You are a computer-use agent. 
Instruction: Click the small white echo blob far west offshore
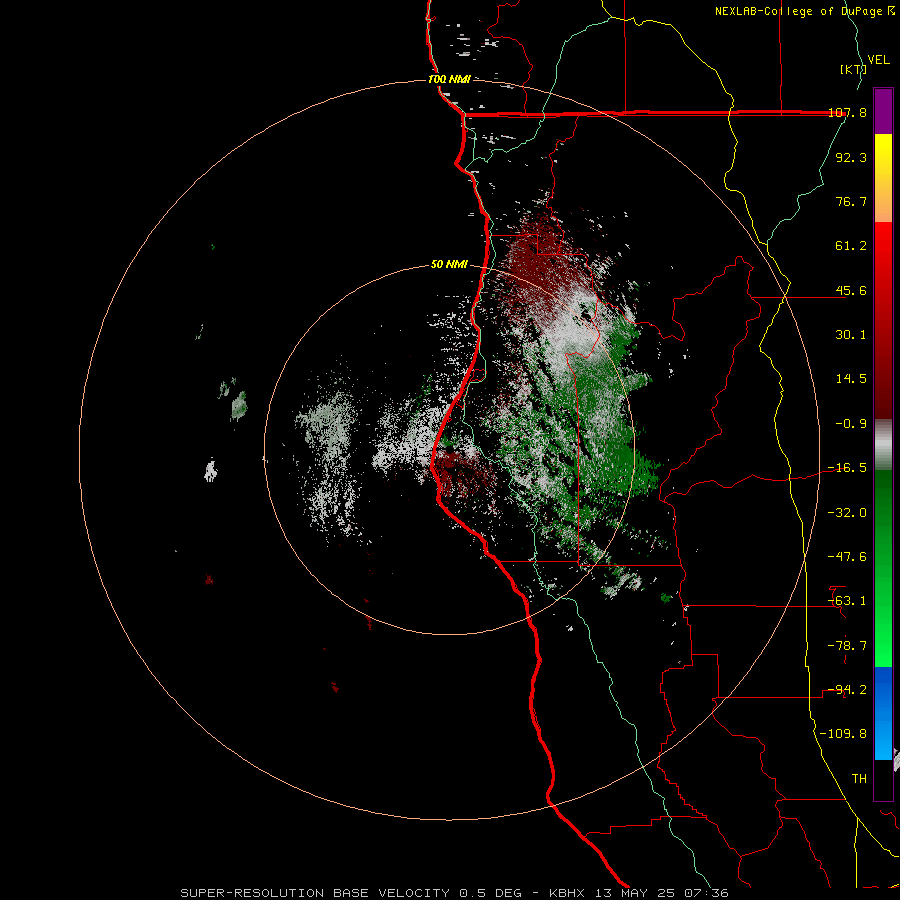[x=211, y=471]
